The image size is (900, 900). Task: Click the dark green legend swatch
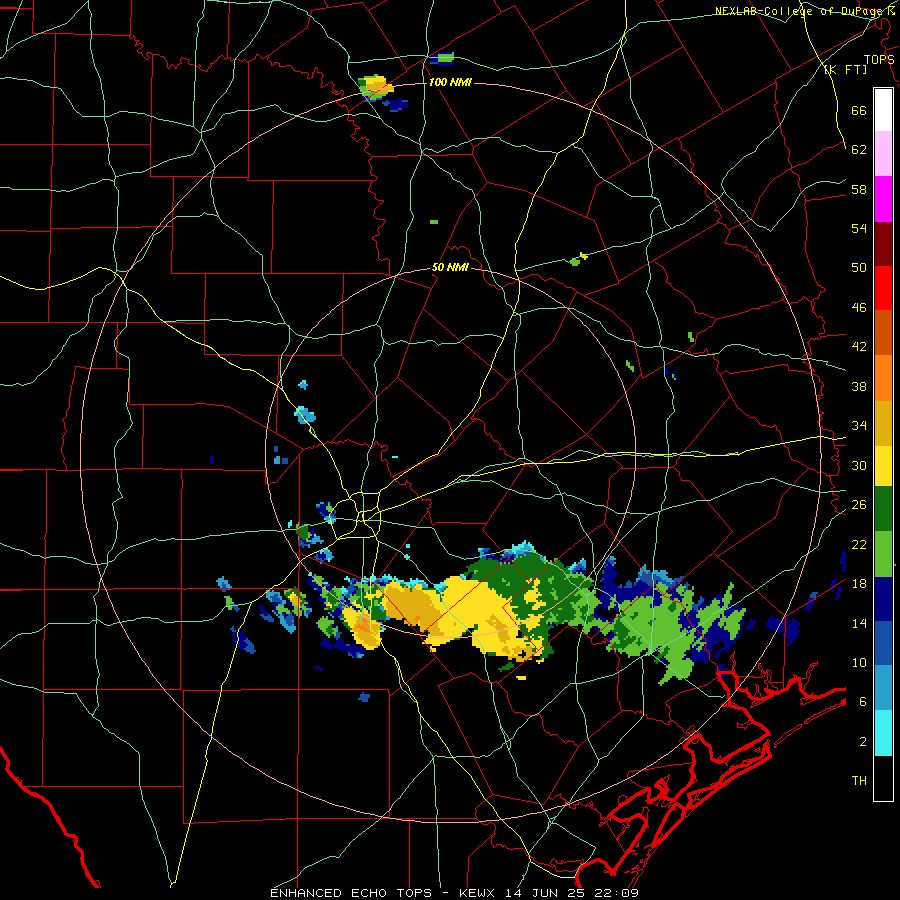click(883, 509)
